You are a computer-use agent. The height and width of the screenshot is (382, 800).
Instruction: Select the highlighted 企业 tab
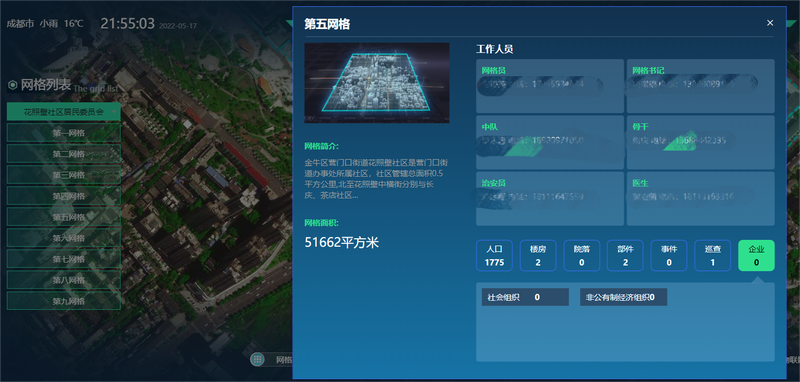[x=756, y=256]
